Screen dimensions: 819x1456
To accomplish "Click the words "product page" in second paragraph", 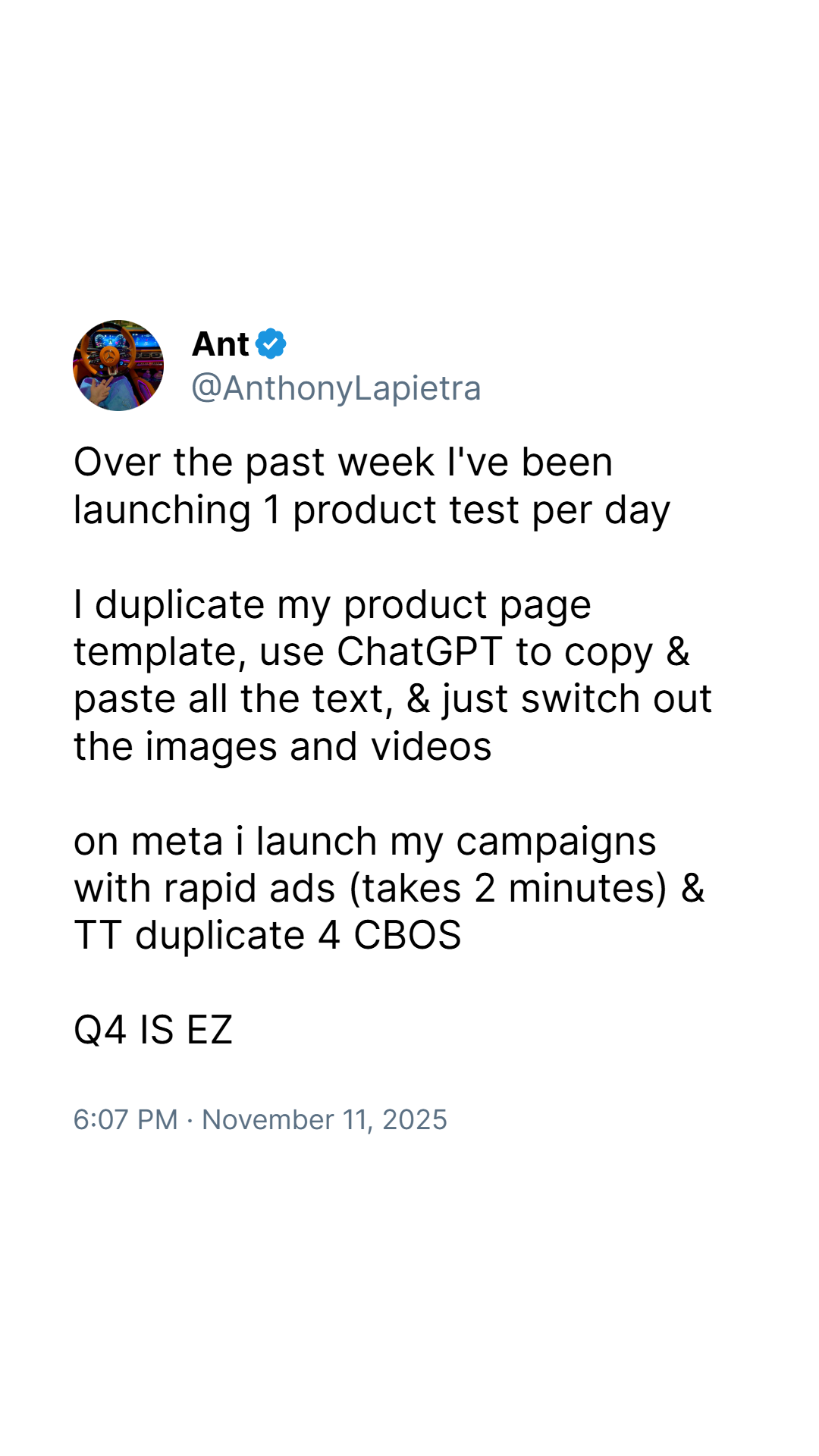I will (467, 605).
